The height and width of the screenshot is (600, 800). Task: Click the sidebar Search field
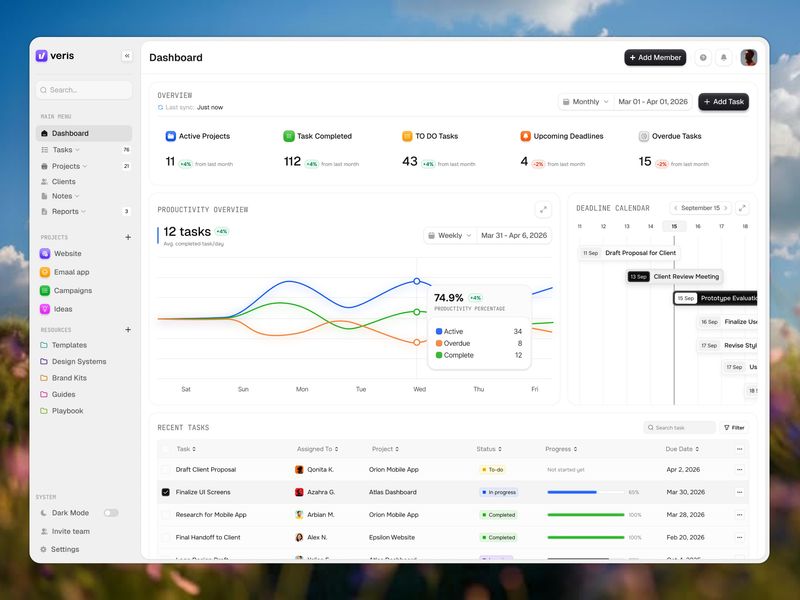pyautogui.click(x=84, y=90)
